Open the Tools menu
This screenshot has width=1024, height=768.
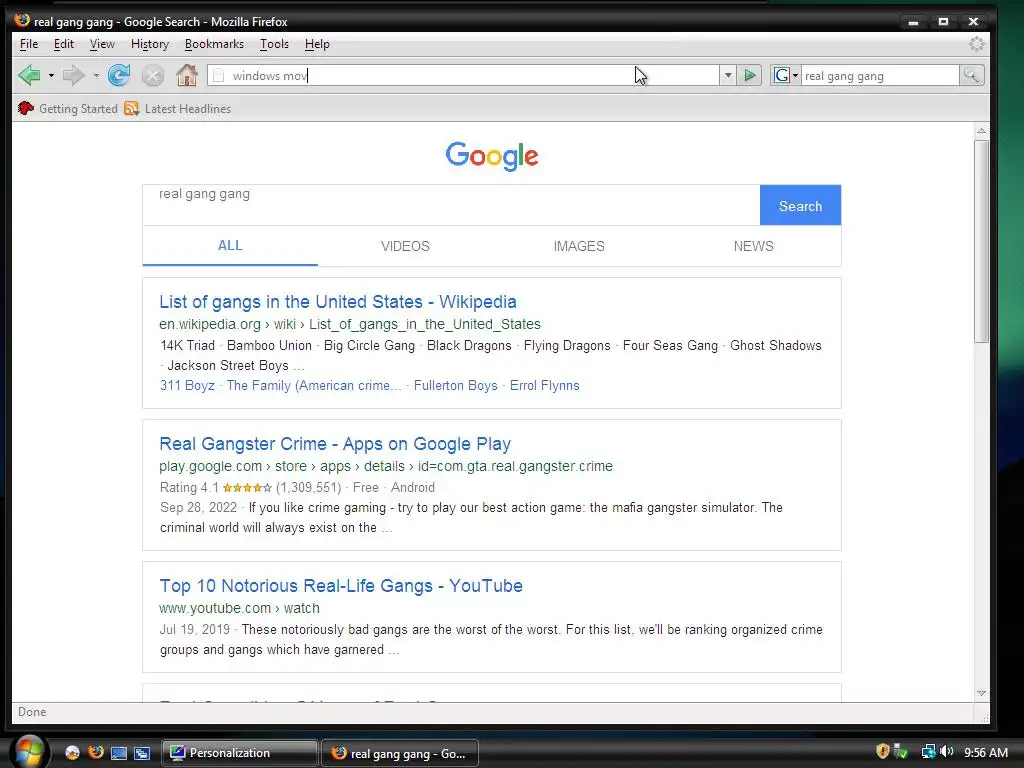click(274, 44)
